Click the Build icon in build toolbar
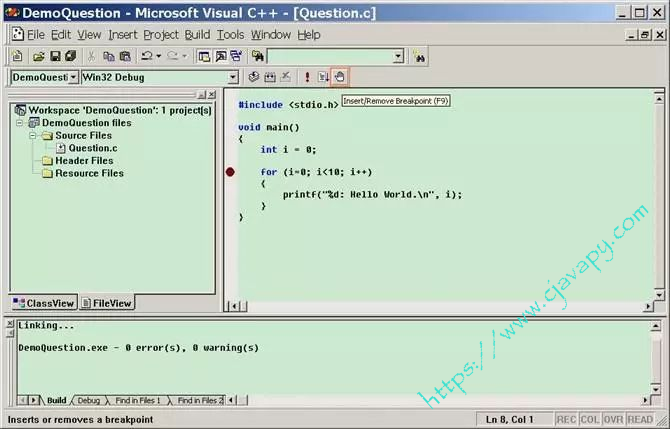The width and height of the screenshot is (670, 429). [x=270, y=77]
